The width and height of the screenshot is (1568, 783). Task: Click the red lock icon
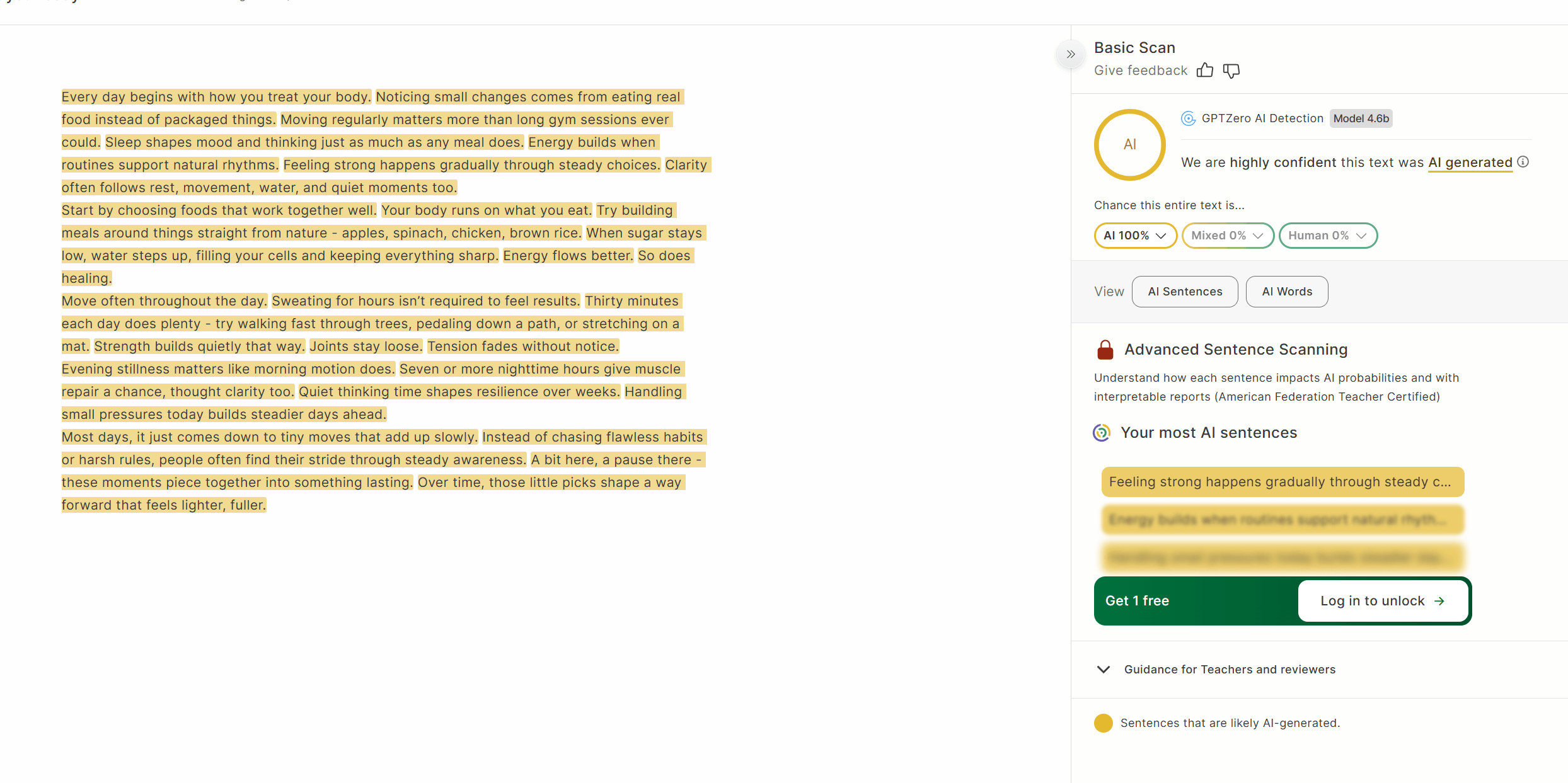coord(1105,350)
